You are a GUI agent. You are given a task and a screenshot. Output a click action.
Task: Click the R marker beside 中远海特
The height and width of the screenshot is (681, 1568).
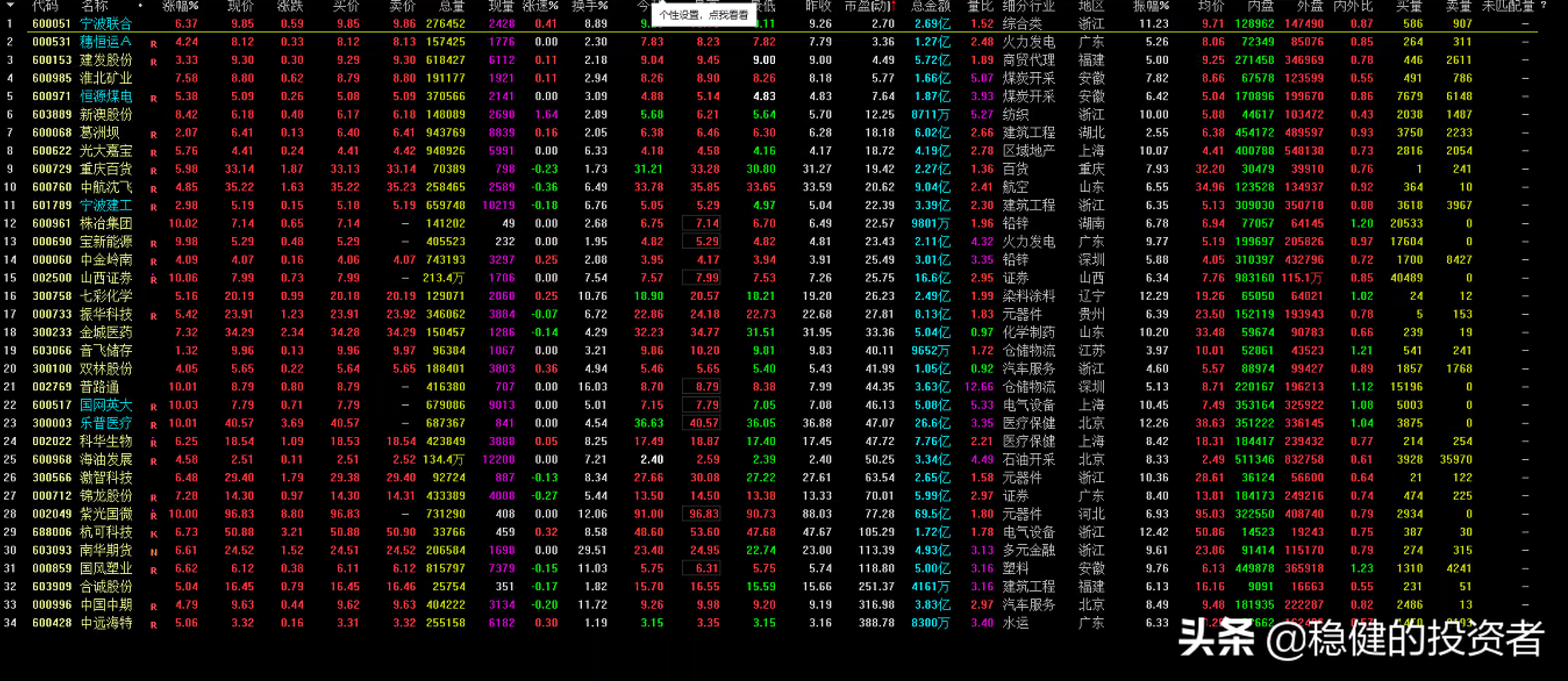pyautogui.click(x=153, y=625)
